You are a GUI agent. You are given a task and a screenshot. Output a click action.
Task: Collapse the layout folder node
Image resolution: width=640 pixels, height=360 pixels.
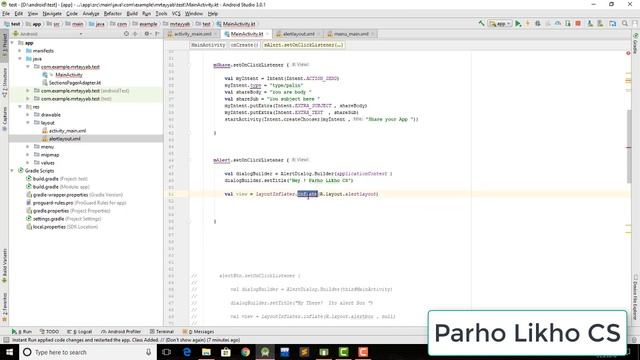coord(28,122)
